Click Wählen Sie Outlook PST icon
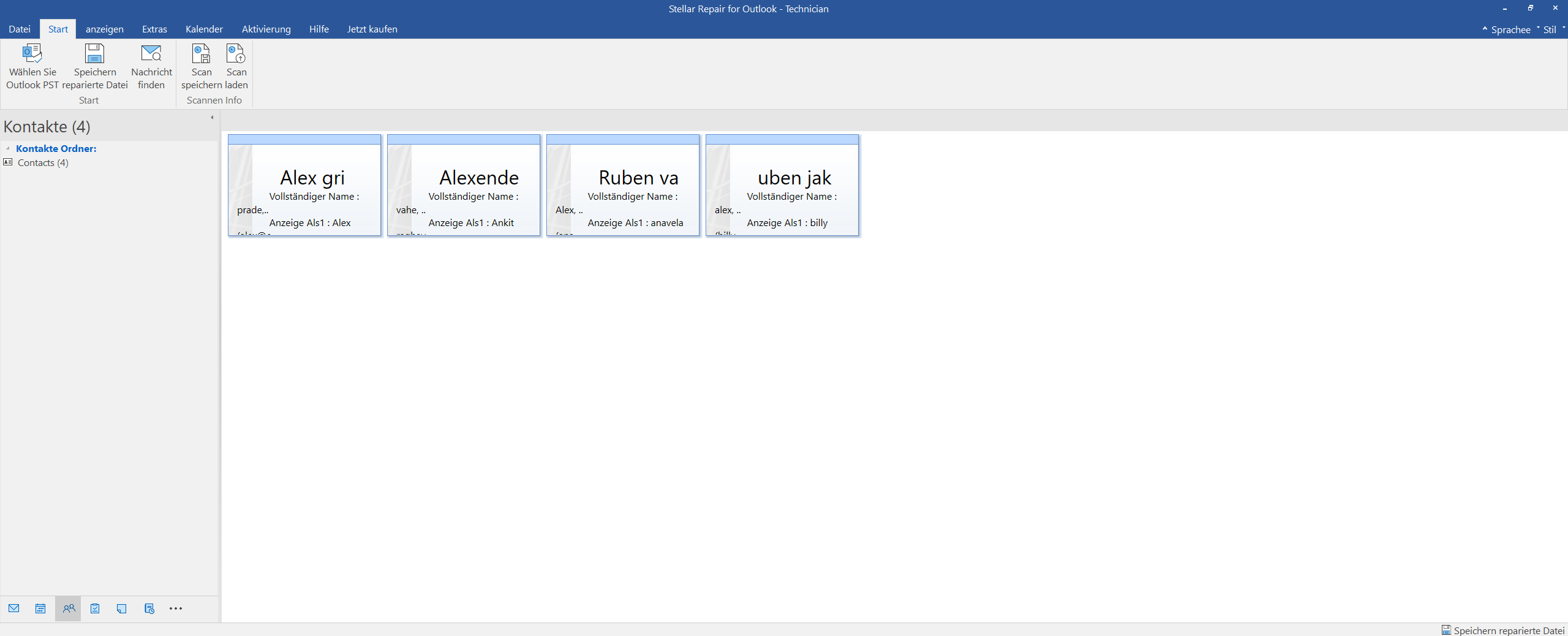Image resolution: width=1568 pixels, height=636 pixels. pyautogui.click(x=32, y=54)
